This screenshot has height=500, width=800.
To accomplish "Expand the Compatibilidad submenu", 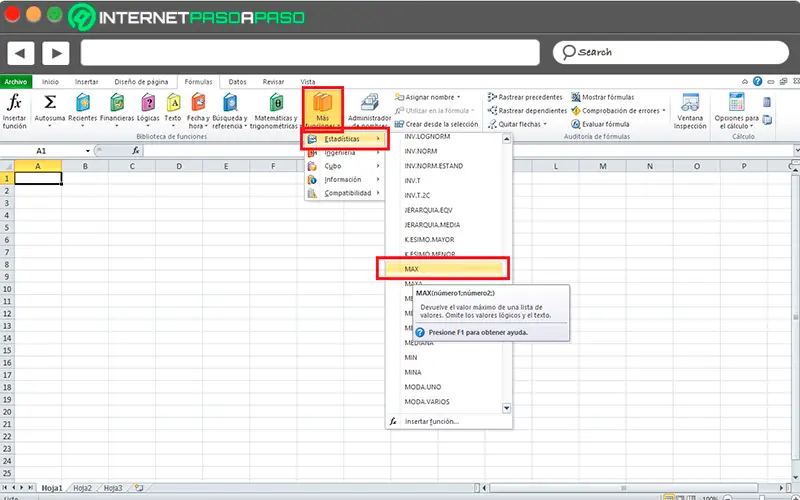I will (x=344, y=193).
